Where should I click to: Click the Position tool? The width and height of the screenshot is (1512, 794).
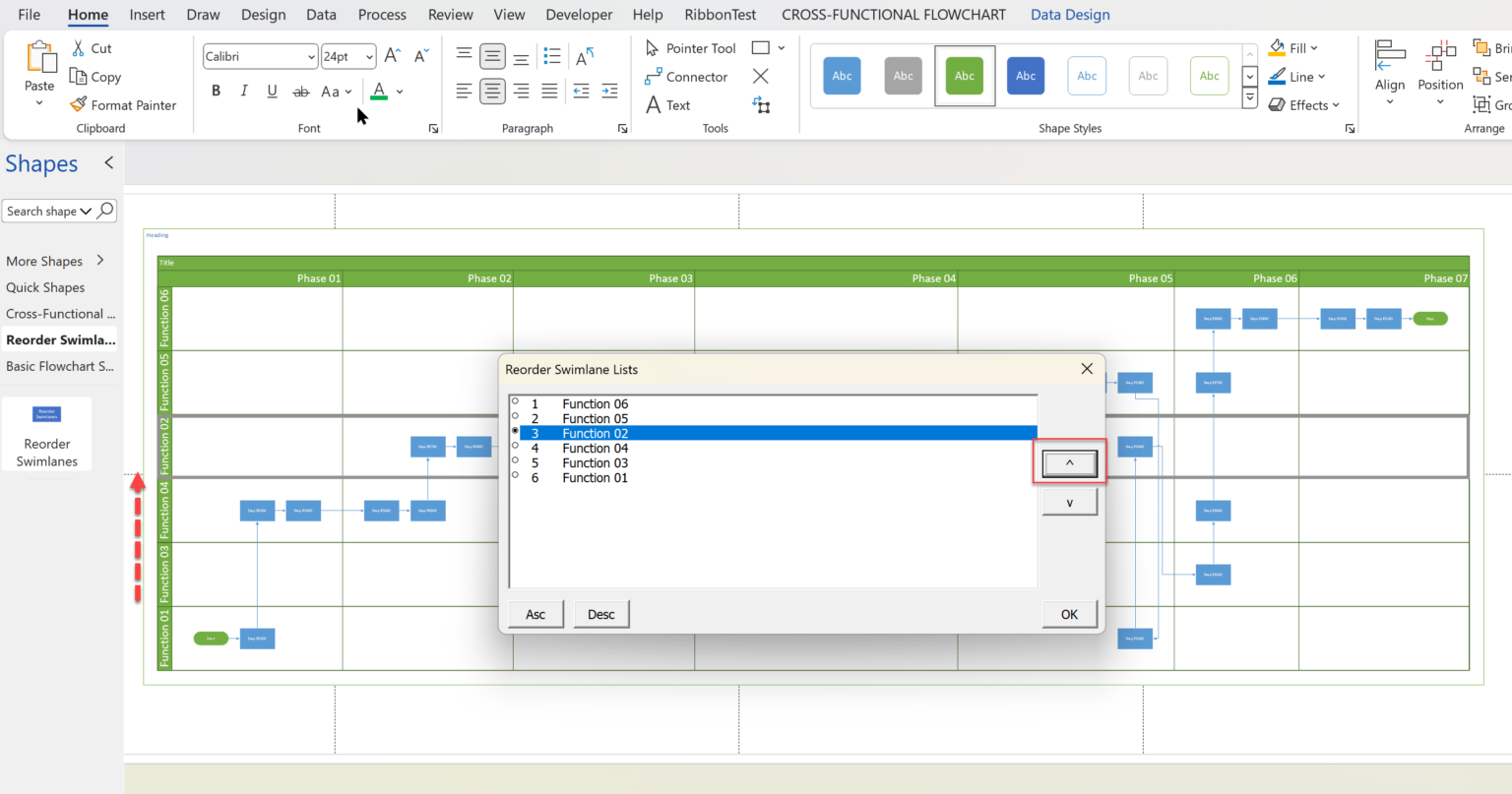(x=1440, y=69)
